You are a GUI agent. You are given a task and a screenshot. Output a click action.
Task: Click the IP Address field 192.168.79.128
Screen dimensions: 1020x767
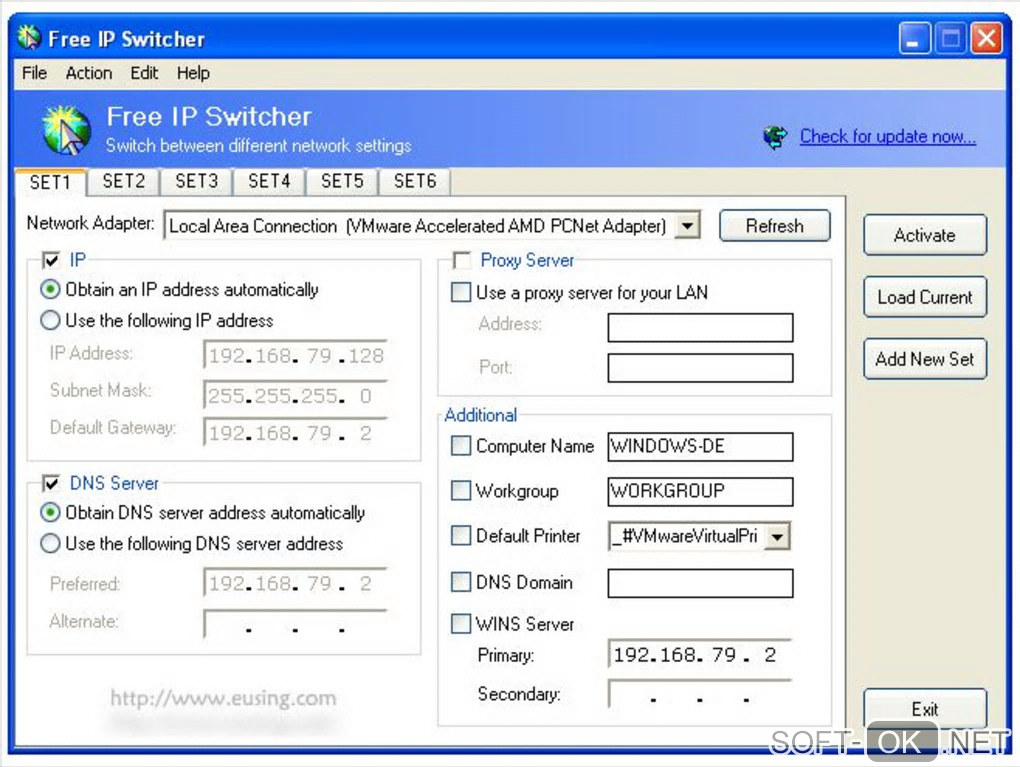pos(296,355)
